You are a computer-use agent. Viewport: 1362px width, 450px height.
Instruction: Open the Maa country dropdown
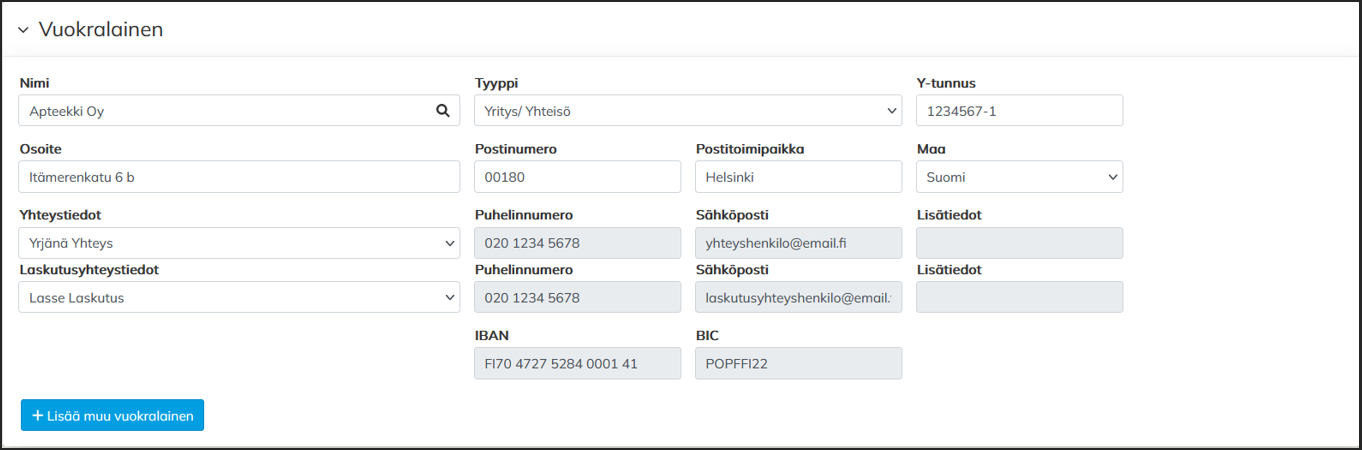[1018, 177]
